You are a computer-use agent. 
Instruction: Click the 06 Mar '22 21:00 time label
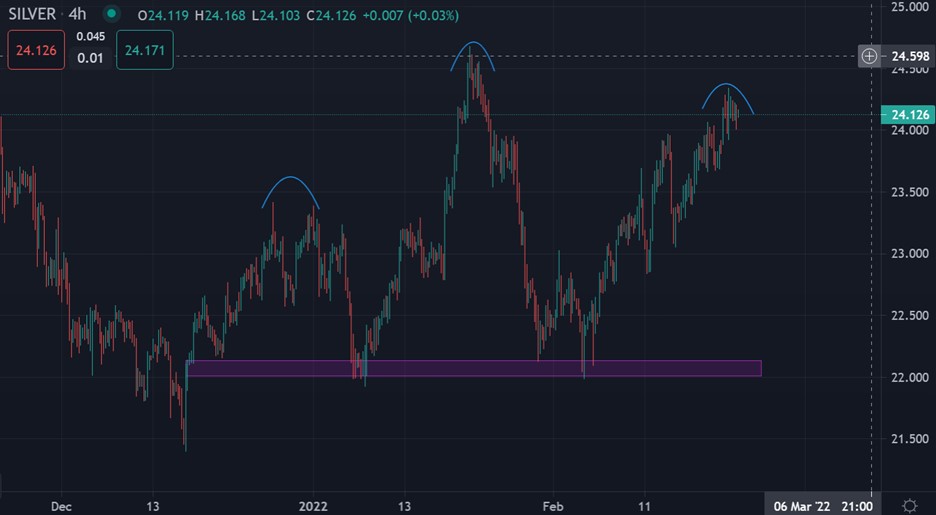[x=823, y=506]
